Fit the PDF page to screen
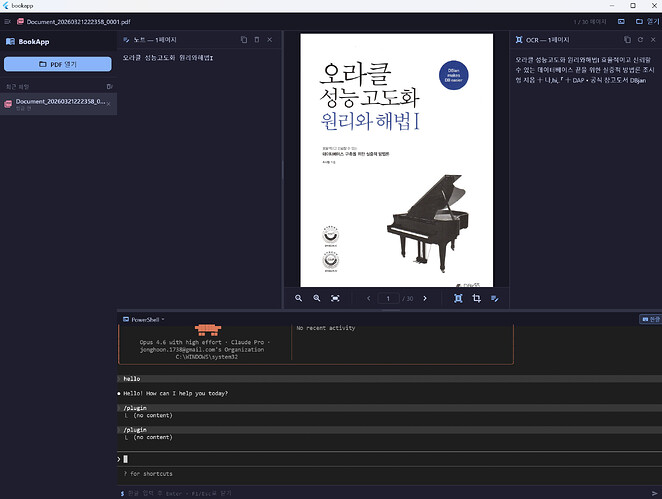Screen dimensions: 662x499 click(335, 298)
